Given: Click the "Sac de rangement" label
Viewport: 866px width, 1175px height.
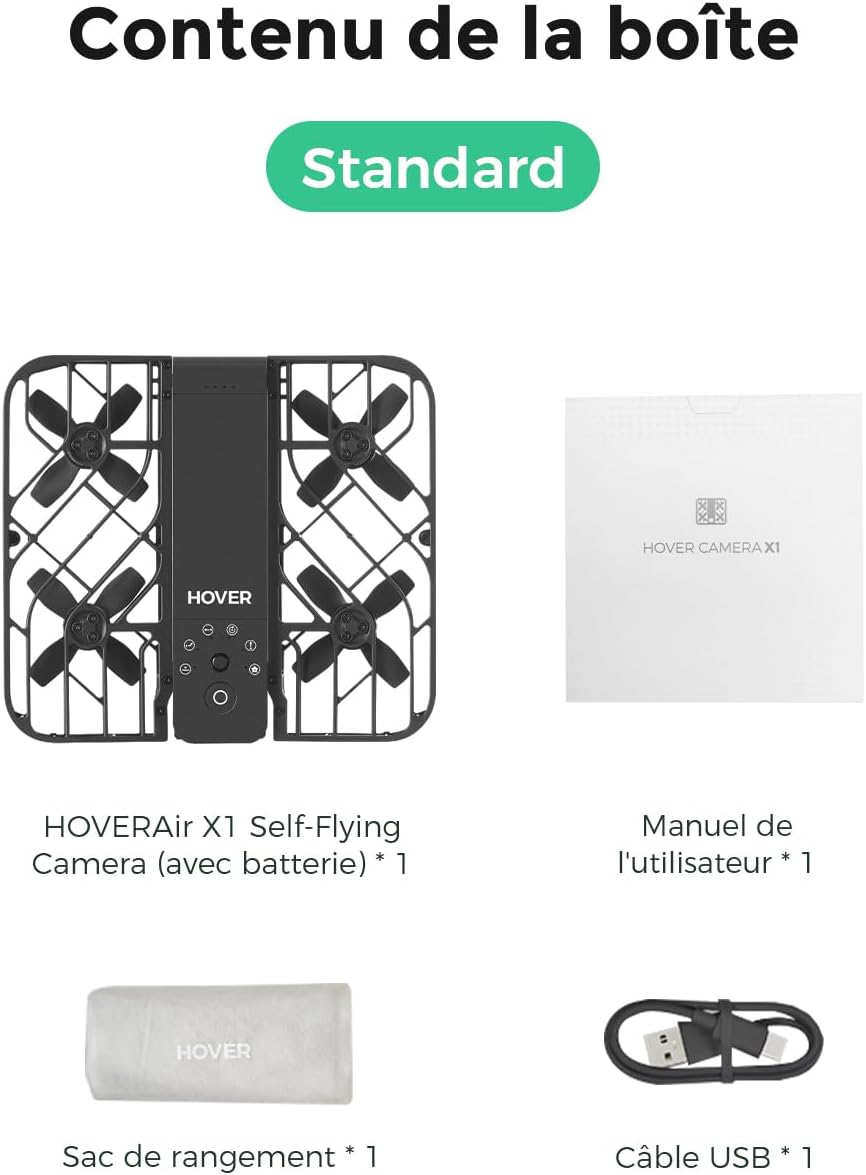Looking at the screenshot, I should (x=199, y=1156).
